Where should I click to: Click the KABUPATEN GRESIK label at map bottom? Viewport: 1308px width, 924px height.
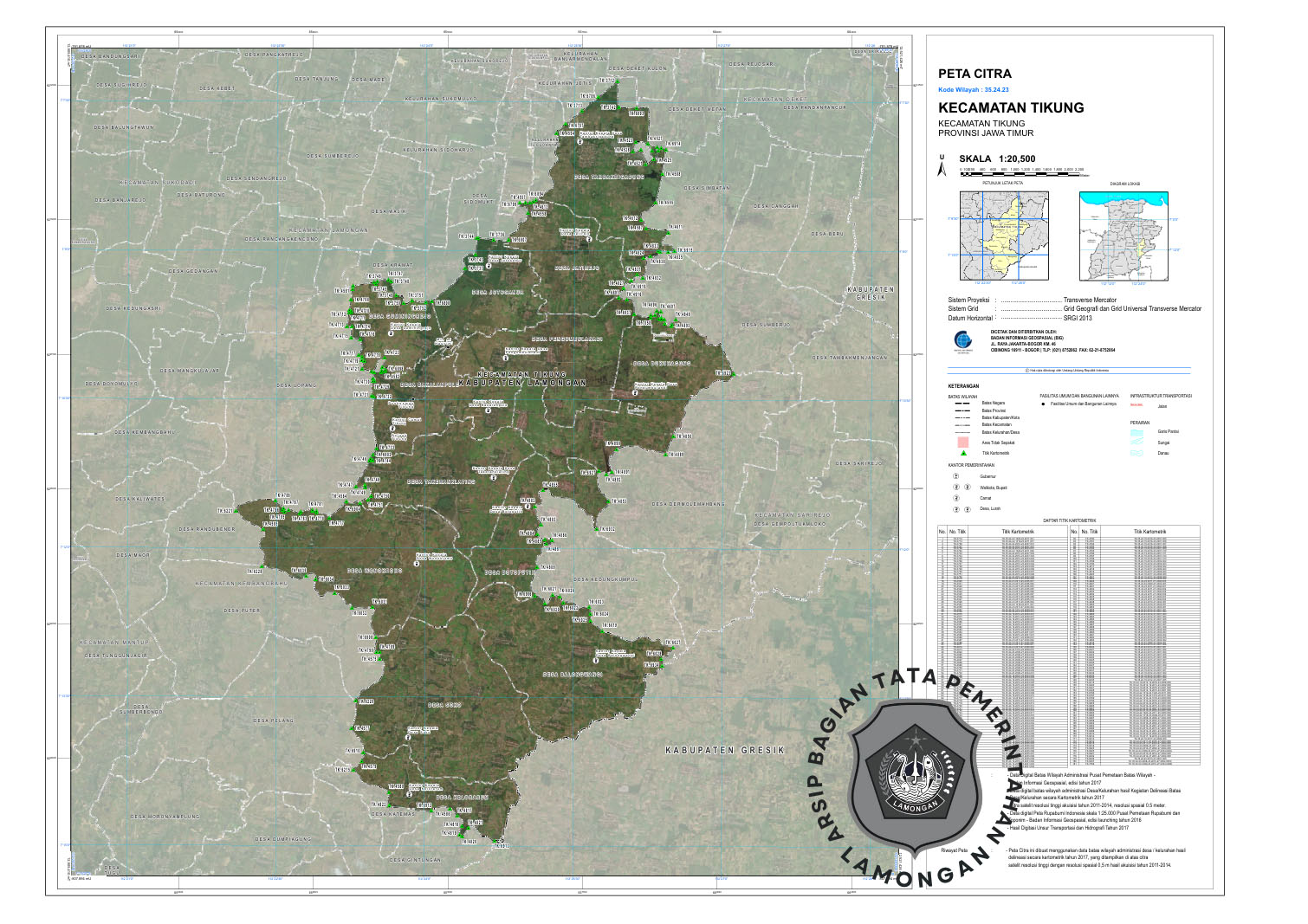pos(724,750)
